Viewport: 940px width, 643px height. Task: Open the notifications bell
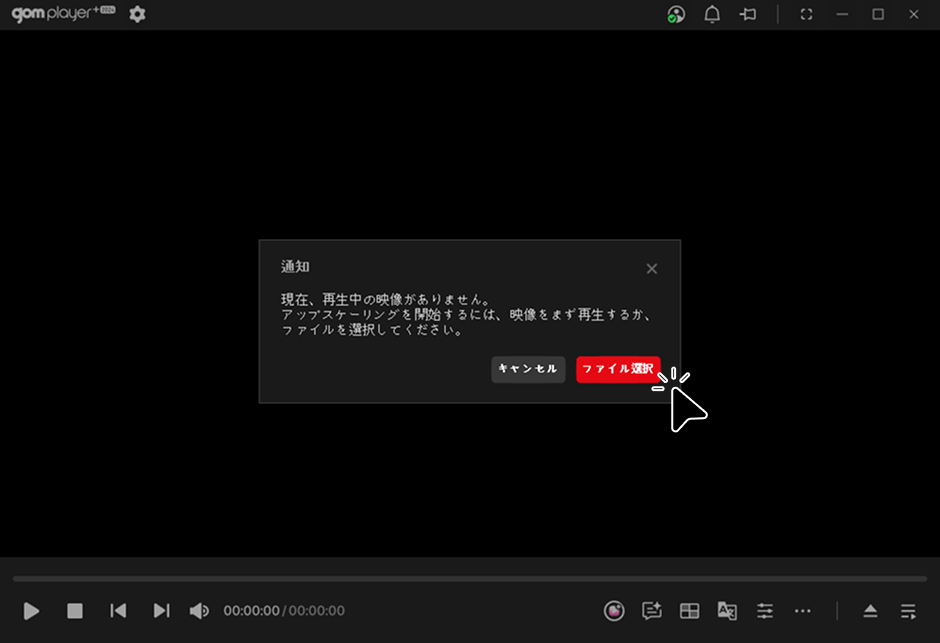(x=712, y=15)
